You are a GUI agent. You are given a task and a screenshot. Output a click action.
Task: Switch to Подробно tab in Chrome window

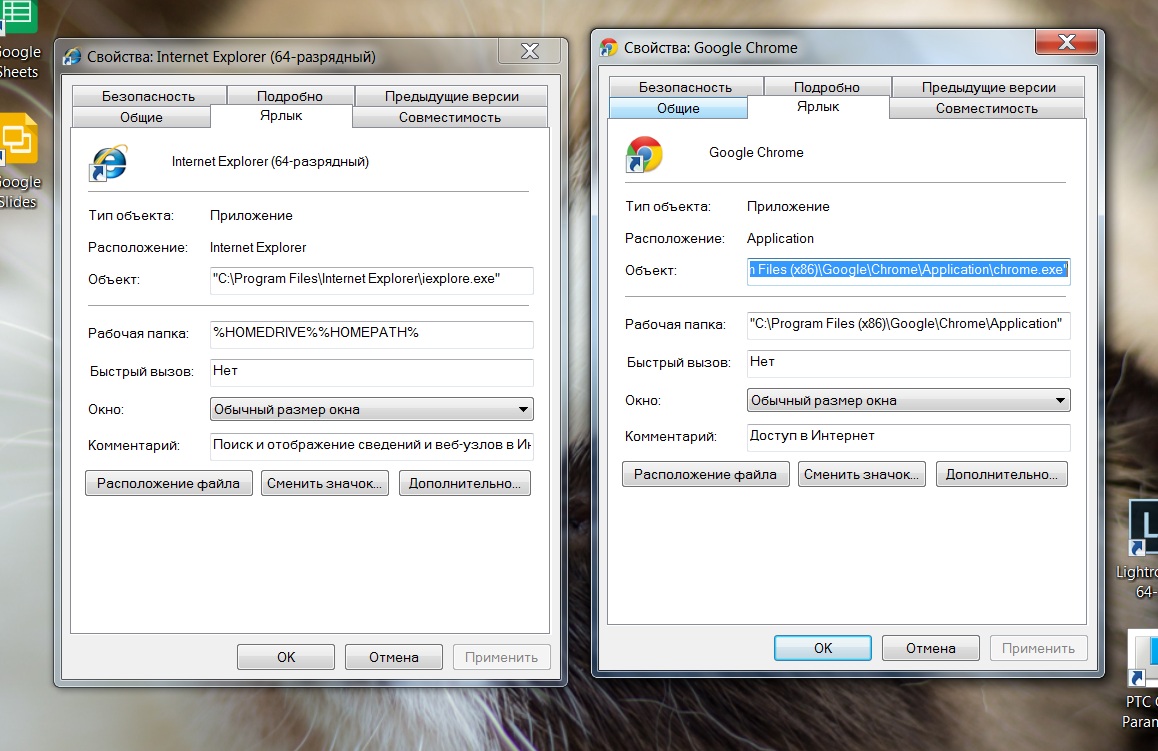click(826, 87)
